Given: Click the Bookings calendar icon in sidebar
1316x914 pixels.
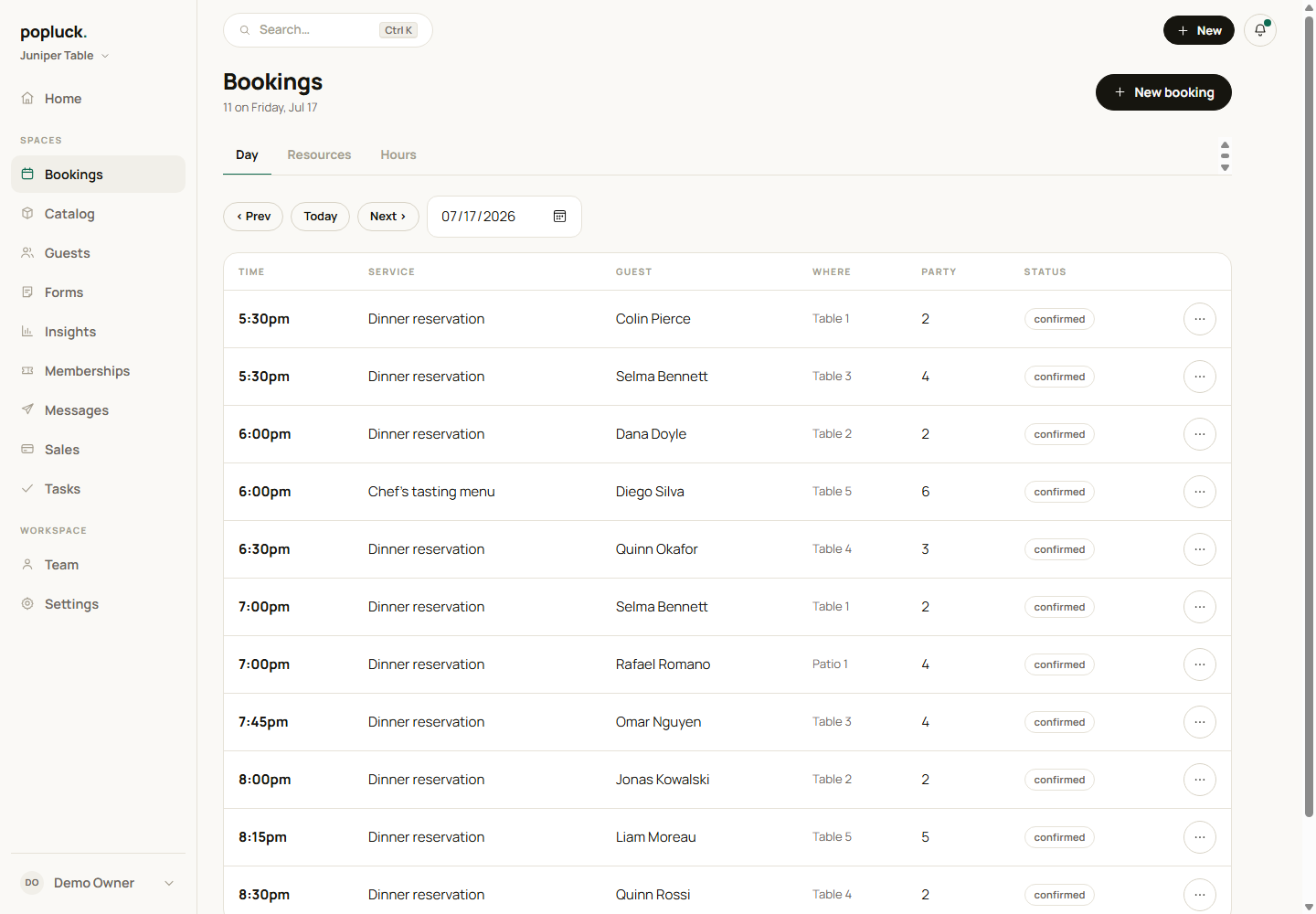Looking at the screenshot, I should (27, 174).
